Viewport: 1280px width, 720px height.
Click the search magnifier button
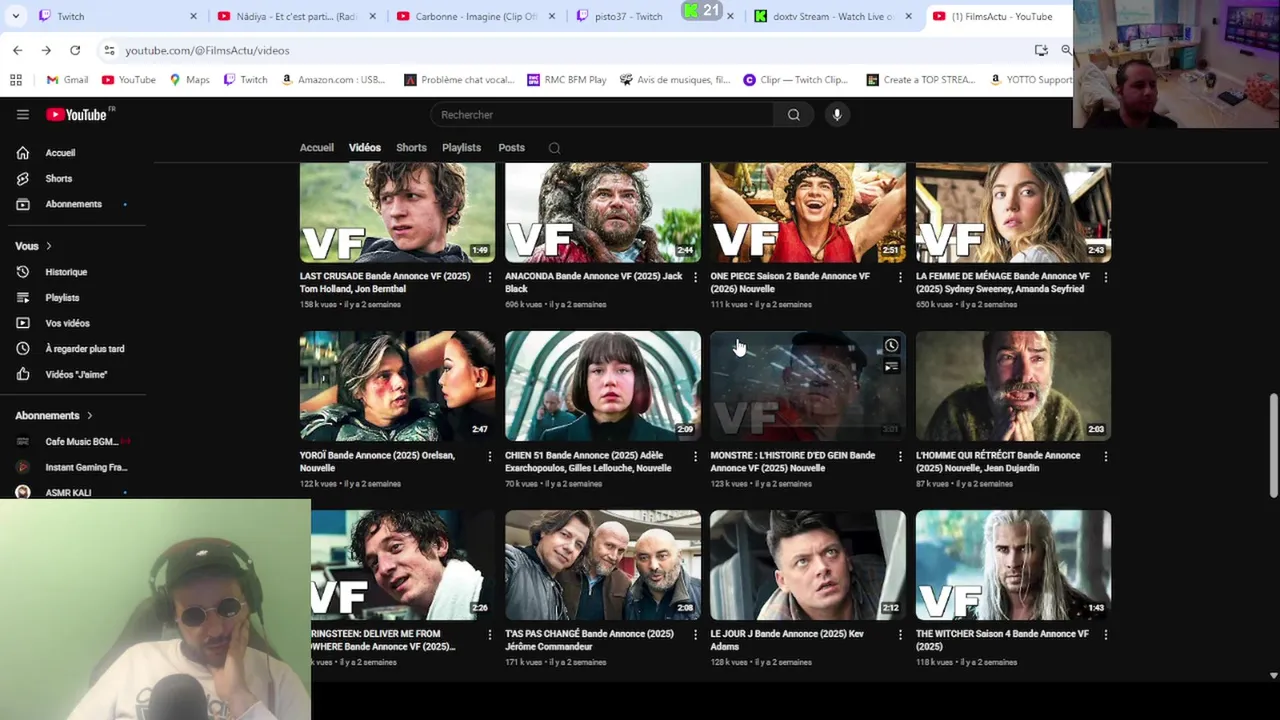tap(794, 115)
